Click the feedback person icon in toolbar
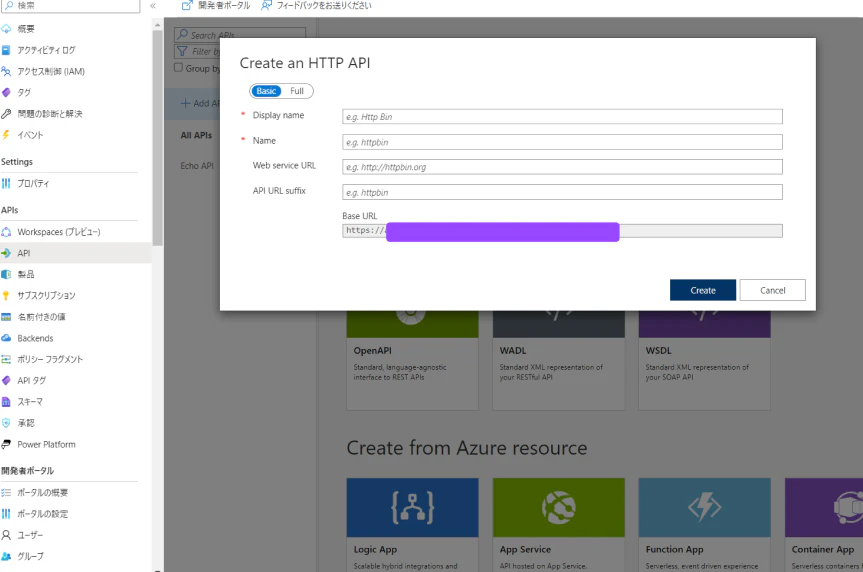The height and width of the screenshot is (572, 863). (x=266, y=6)
